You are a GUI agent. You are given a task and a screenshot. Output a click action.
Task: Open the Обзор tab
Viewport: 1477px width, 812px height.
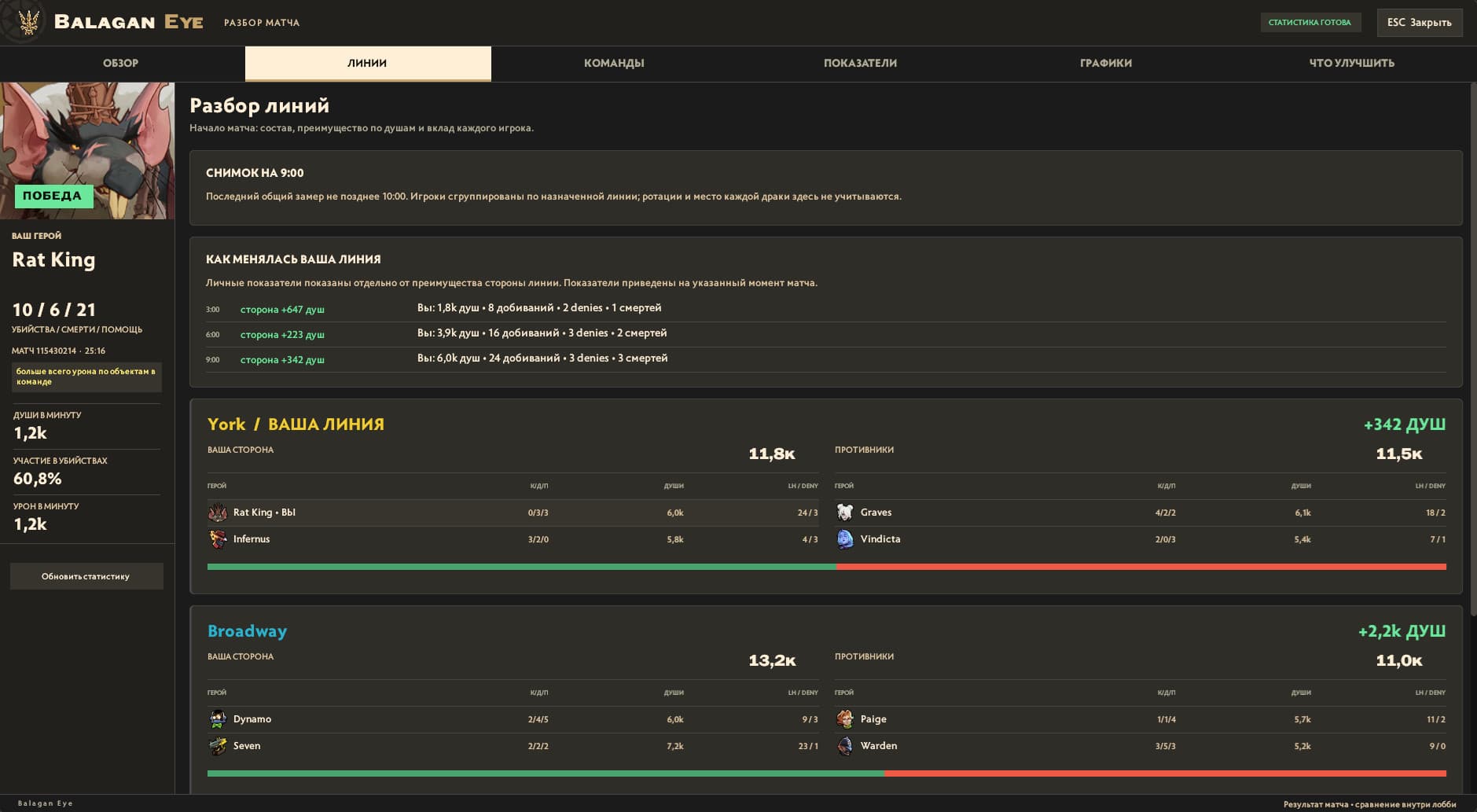click(121, 63)
